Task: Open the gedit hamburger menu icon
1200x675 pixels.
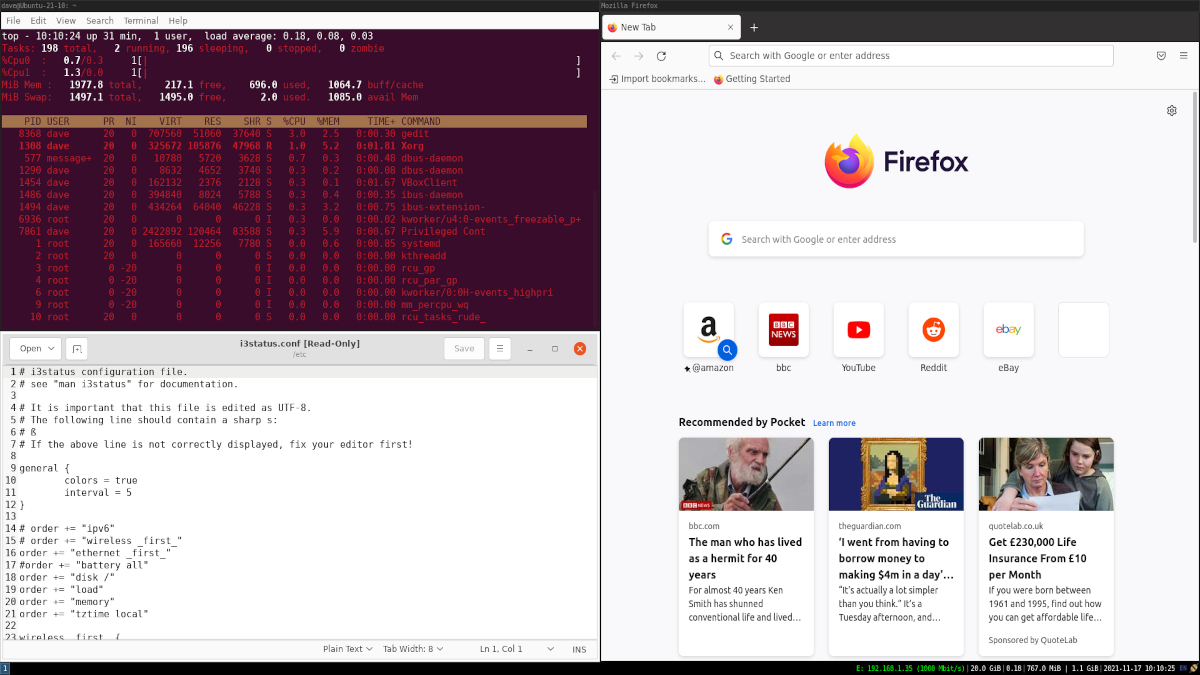Action: 499,349
